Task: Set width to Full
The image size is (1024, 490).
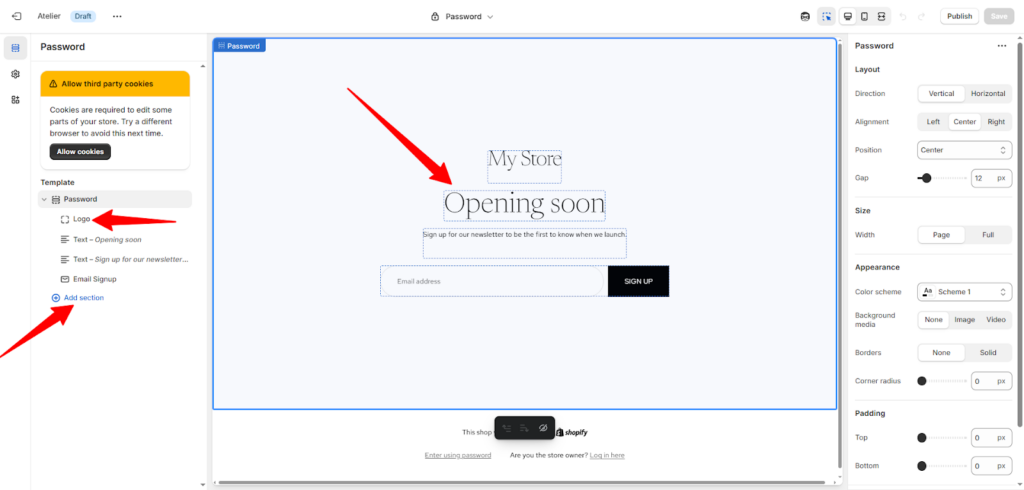Action: (x=987, y=235)
